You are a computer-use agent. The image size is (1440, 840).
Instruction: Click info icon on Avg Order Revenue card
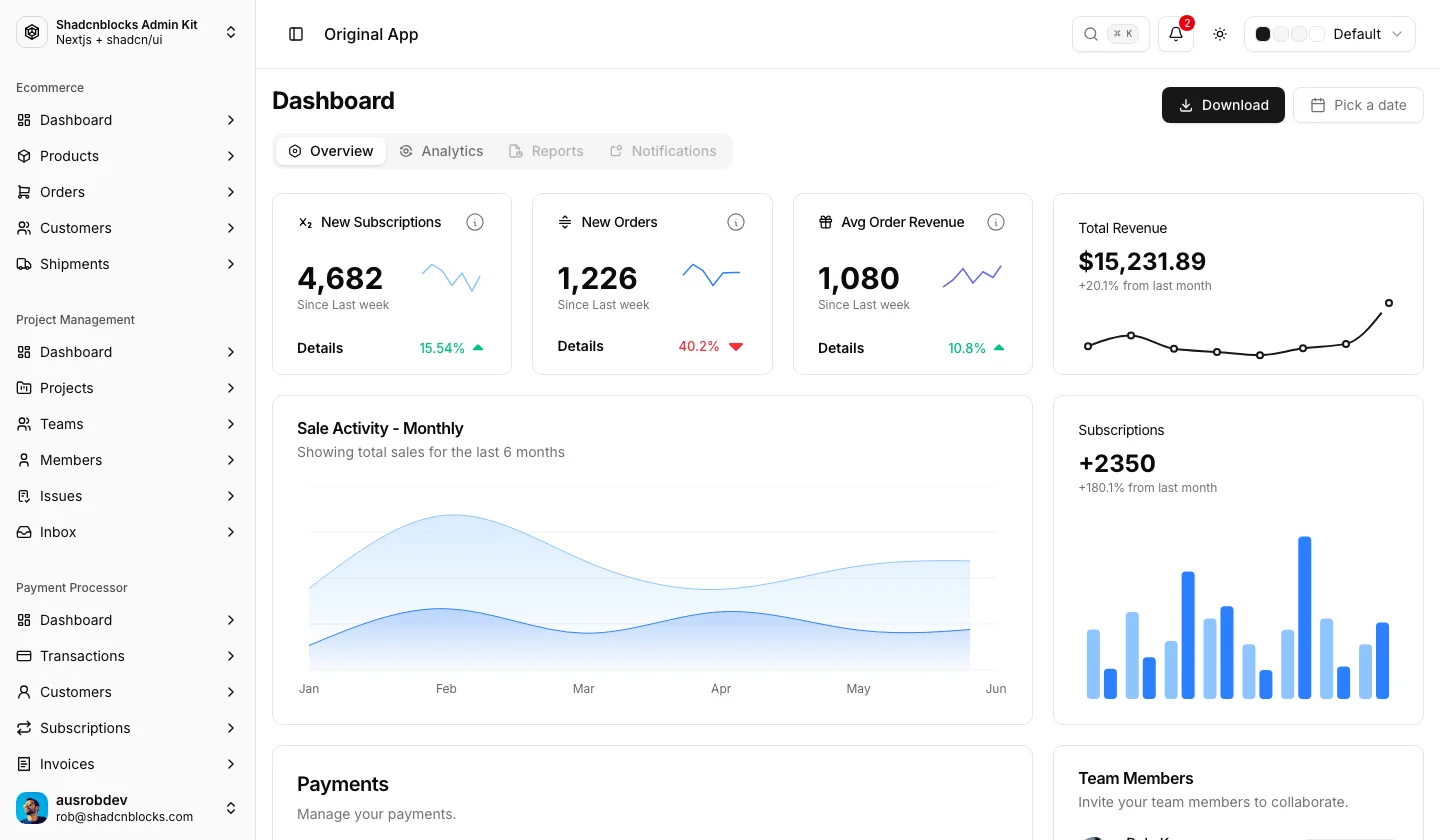tap(996, 222)
